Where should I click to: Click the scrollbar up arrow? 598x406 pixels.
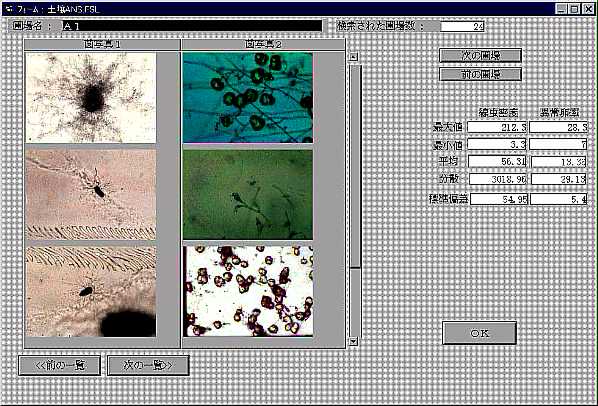click(354, 57)
